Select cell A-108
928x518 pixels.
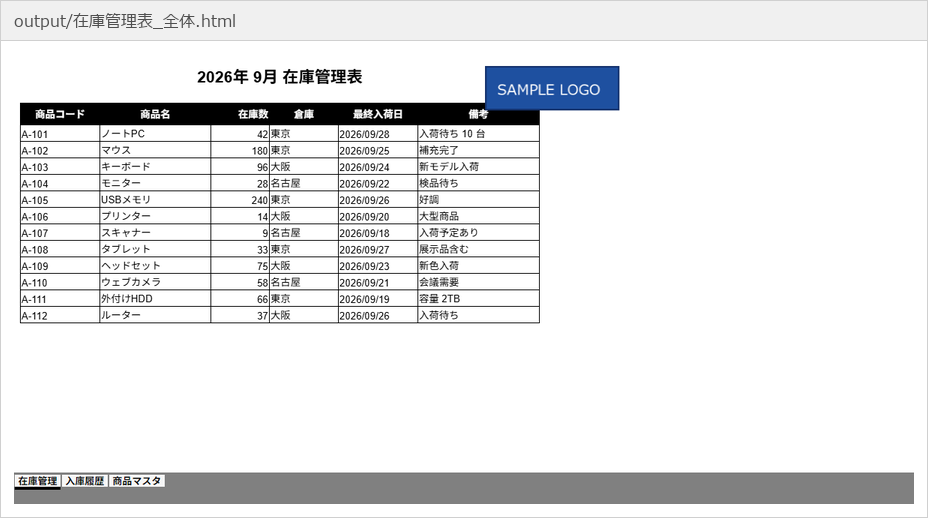60,250
